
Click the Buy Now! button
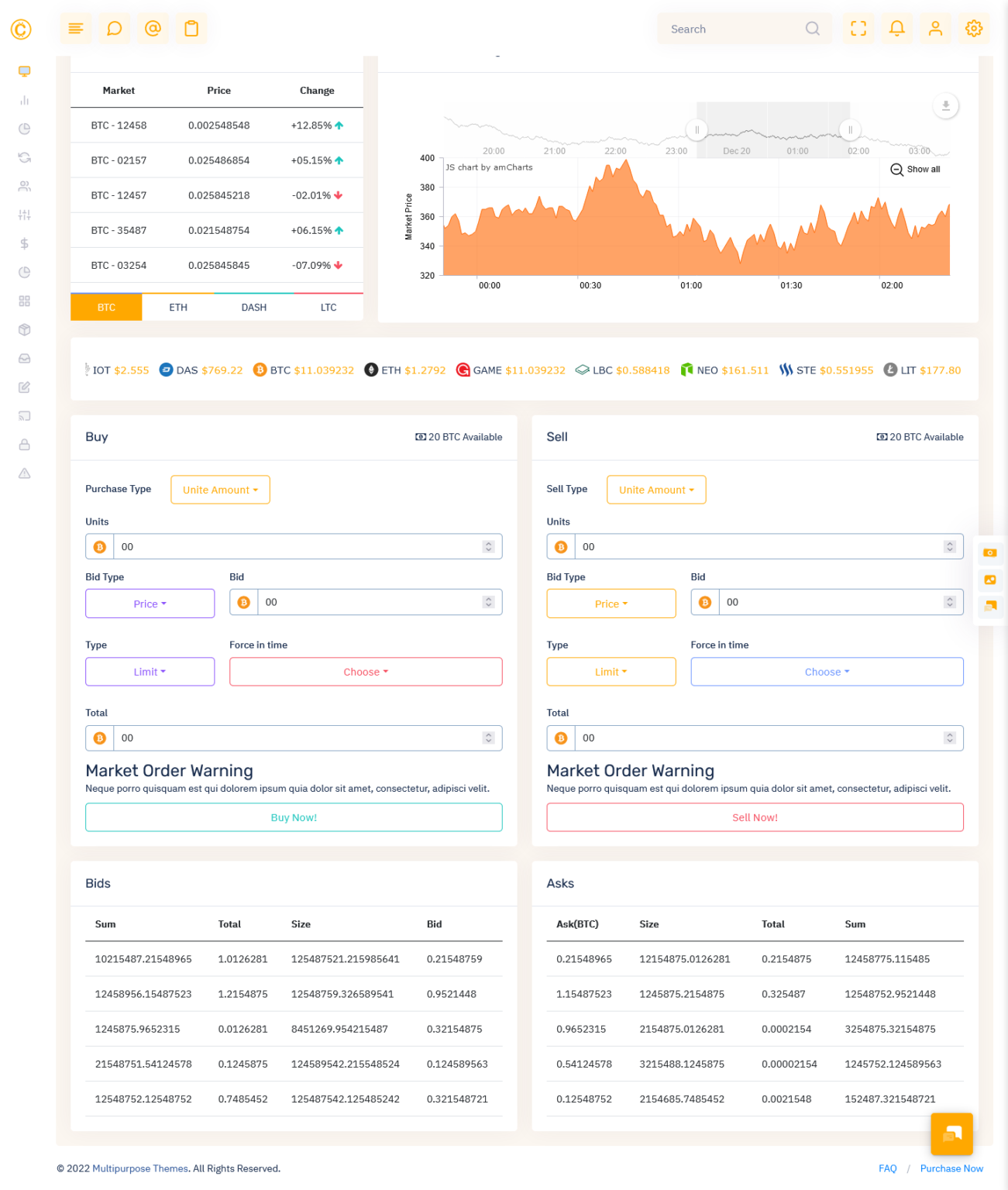click(294, 817)
